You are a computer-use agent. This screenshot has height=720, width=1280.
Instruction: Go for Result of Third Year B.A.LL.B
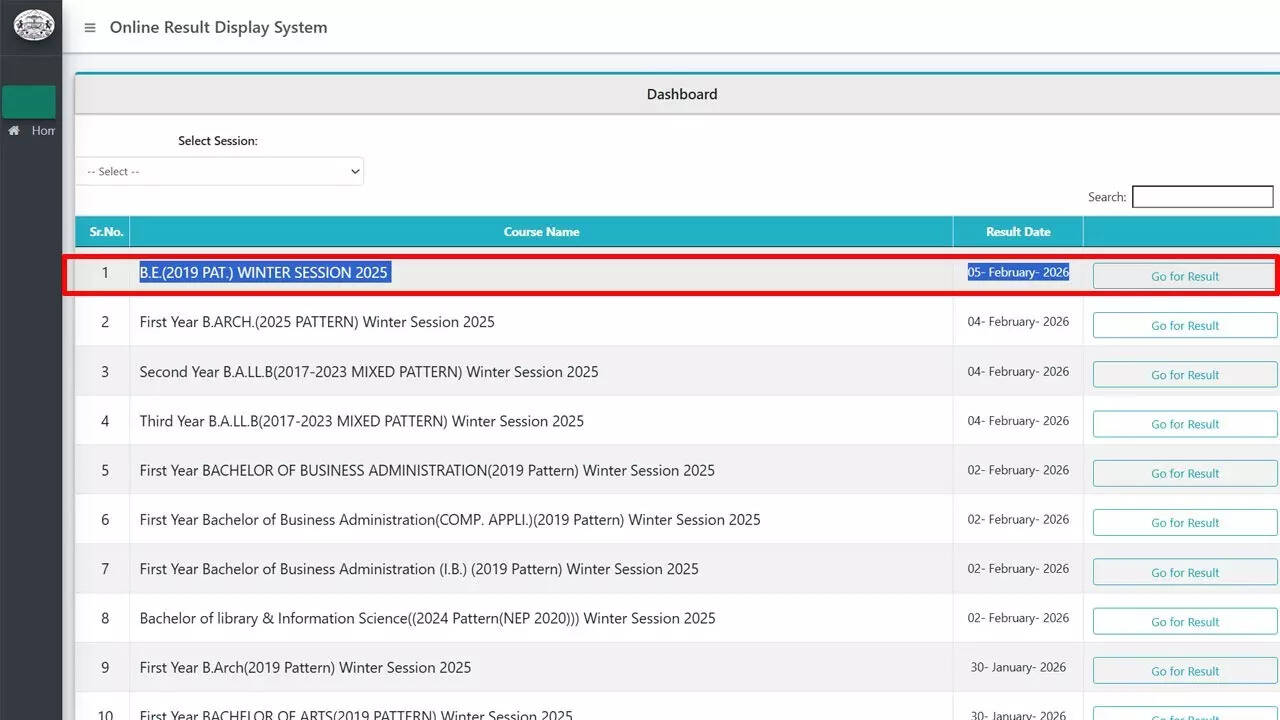pos(1184,424)
